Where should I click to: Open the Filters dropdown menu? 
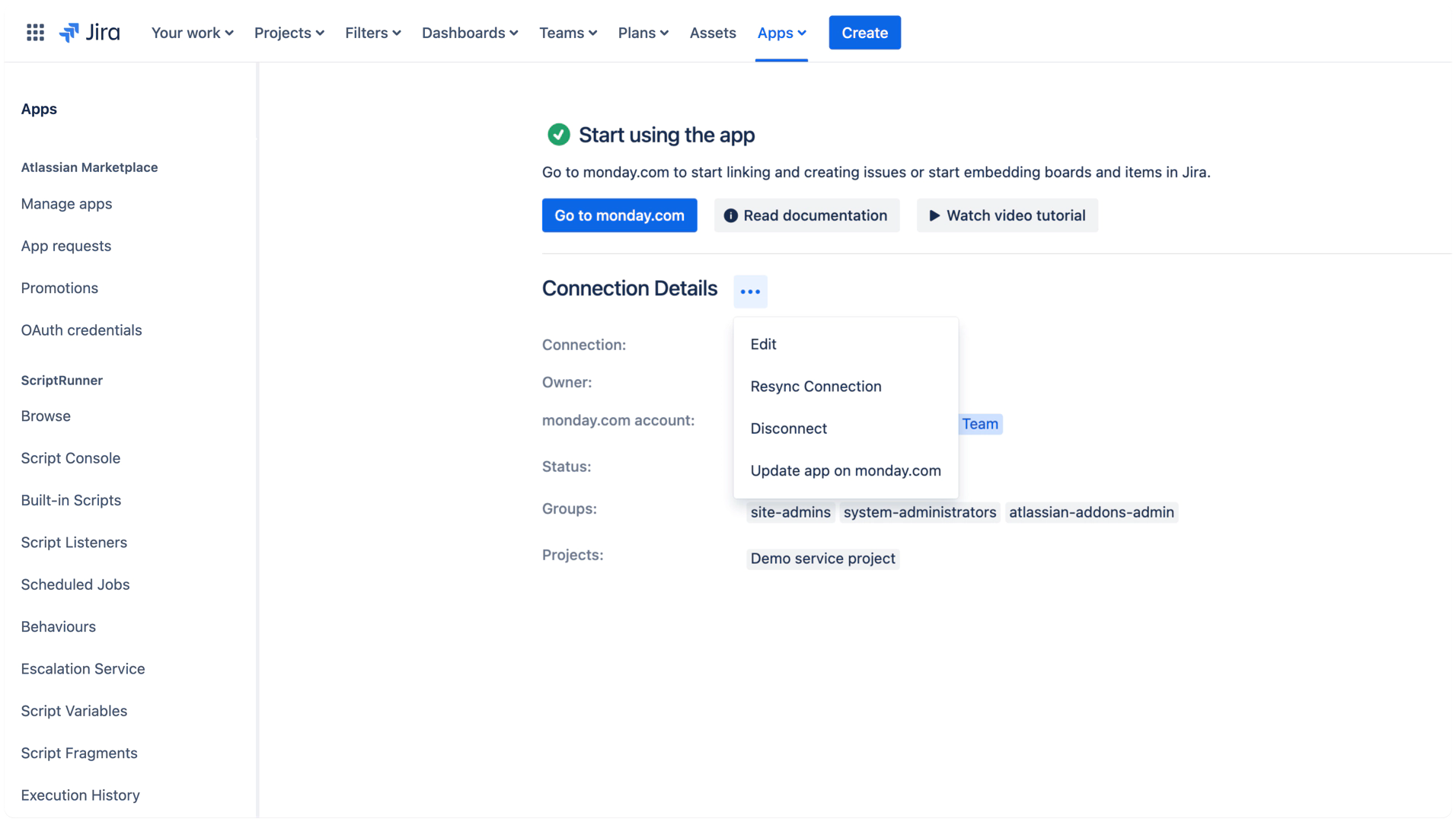point(372,33)
